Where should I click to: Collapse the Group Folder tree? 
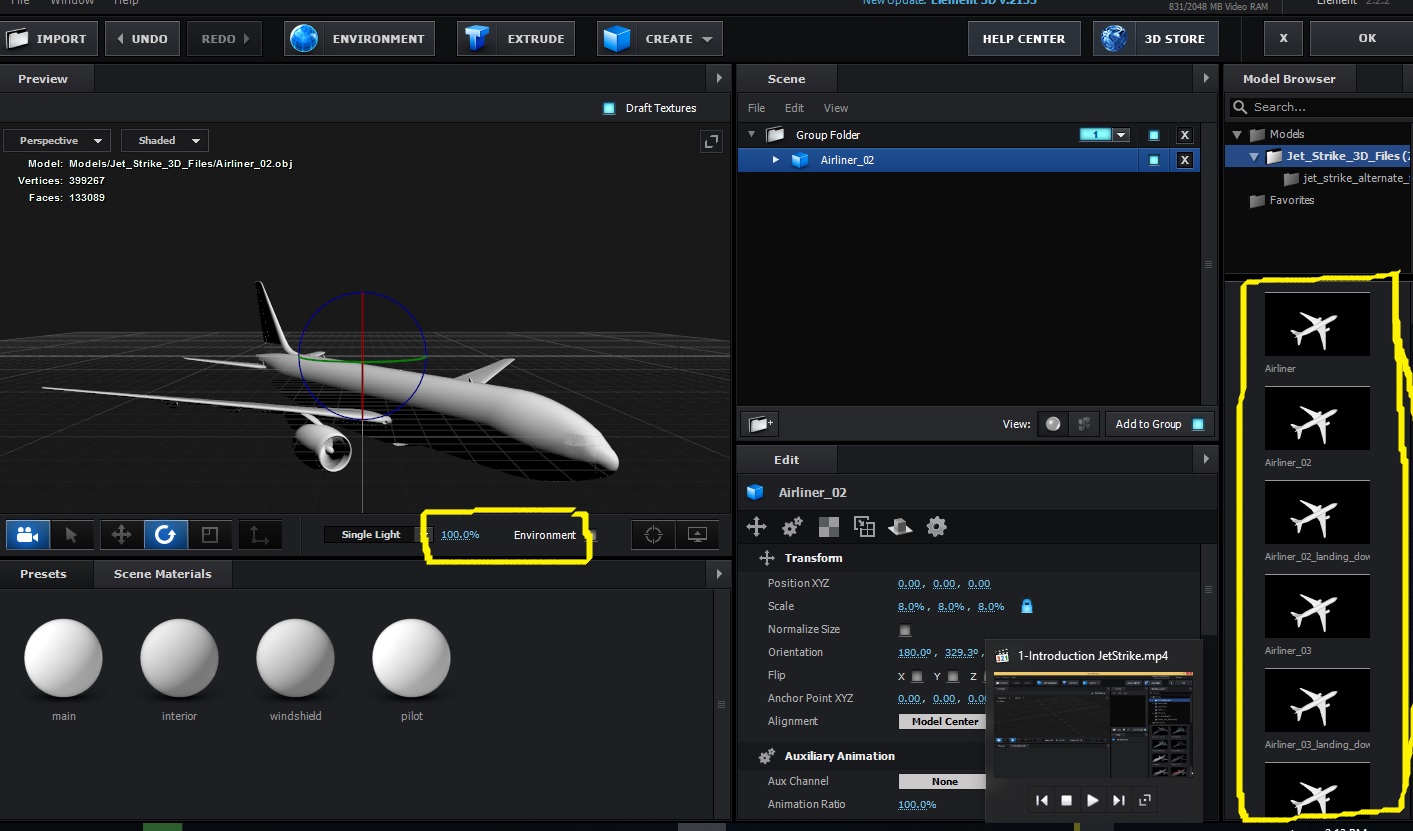(752, 135)
